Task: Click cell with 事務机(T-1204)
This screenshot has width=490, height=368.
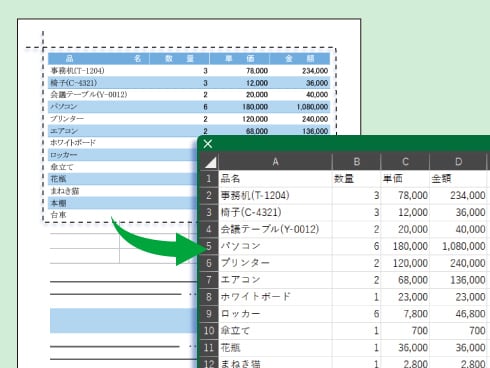Action: tap(275, 196)
